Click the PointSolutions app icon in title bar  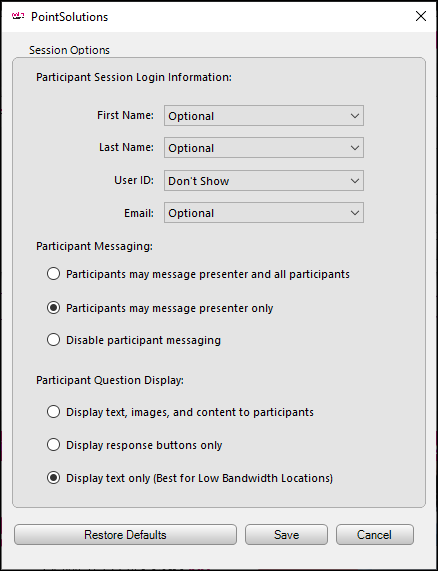pyautogui.click(x=18, y=16)
